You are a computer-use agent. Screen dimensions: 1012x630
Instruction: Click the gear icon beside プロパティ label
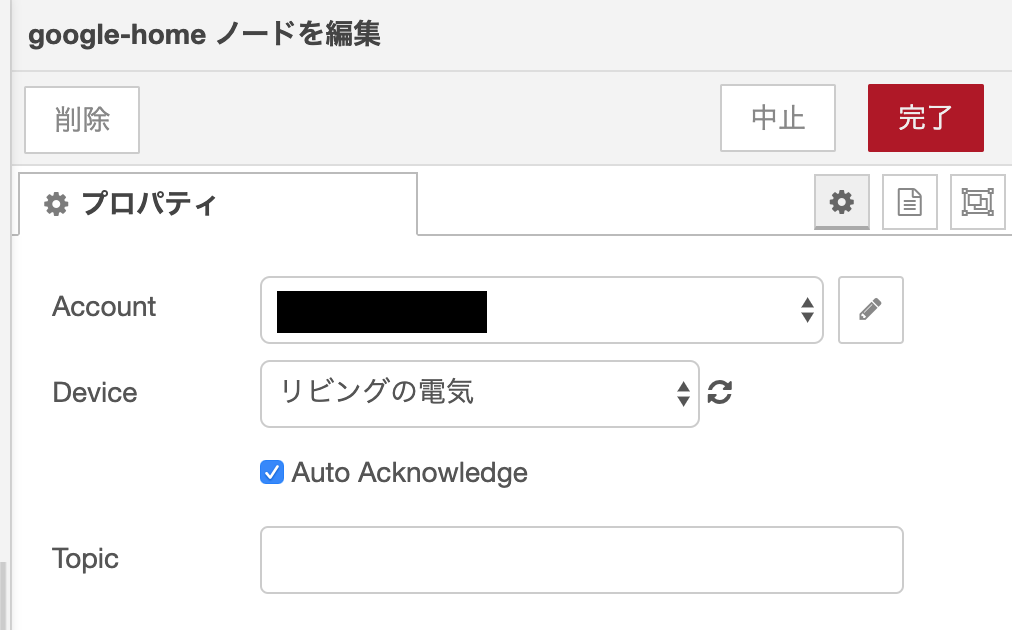[x=56, y=204]
